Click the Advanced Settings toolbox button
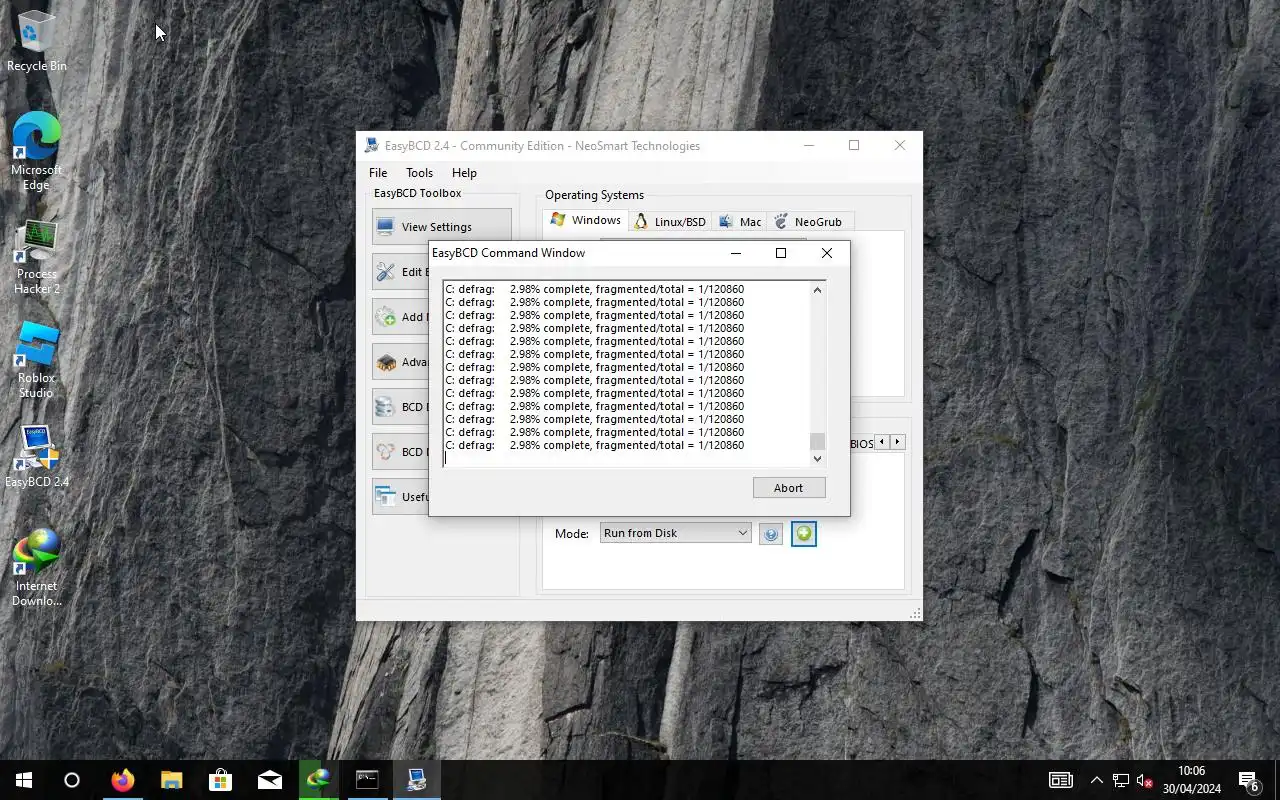 (x=401, y=362)
